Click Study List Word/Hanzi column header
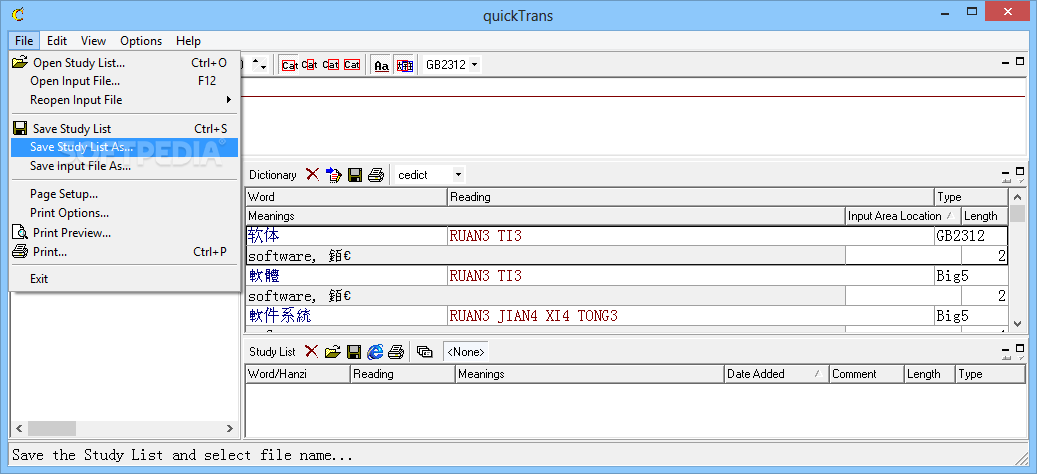Image resolution: width=1037 pixels, height=474 pixels. (x=298, y=374)
